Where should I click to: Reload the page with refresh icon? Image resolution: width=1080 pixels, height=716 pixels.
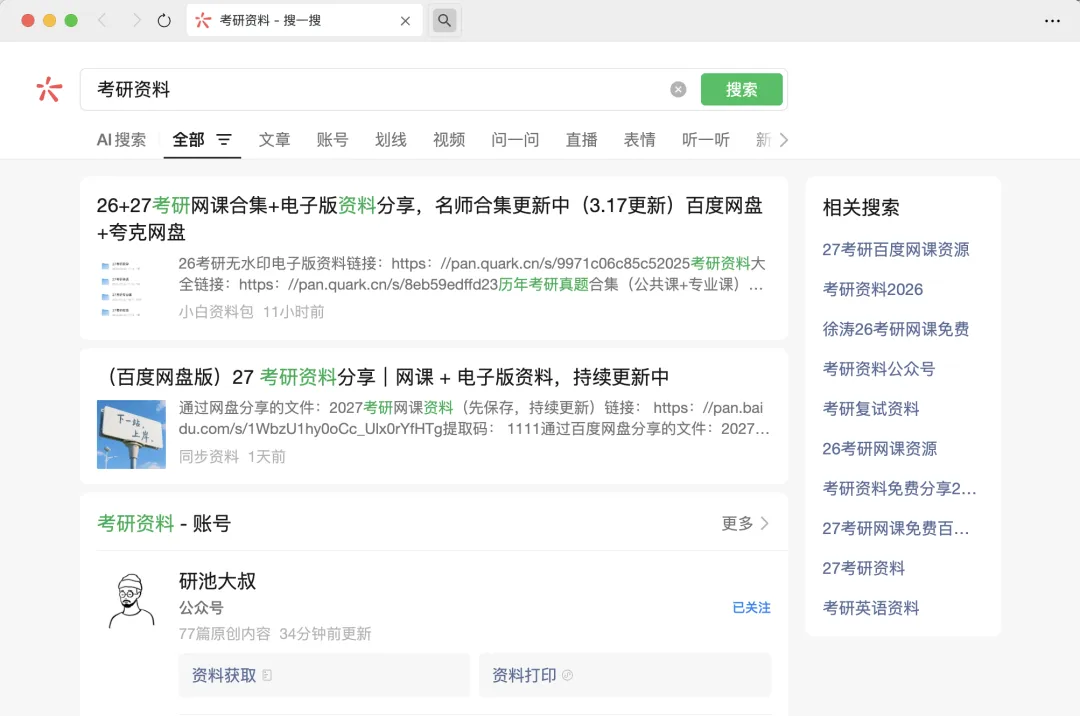164,21
